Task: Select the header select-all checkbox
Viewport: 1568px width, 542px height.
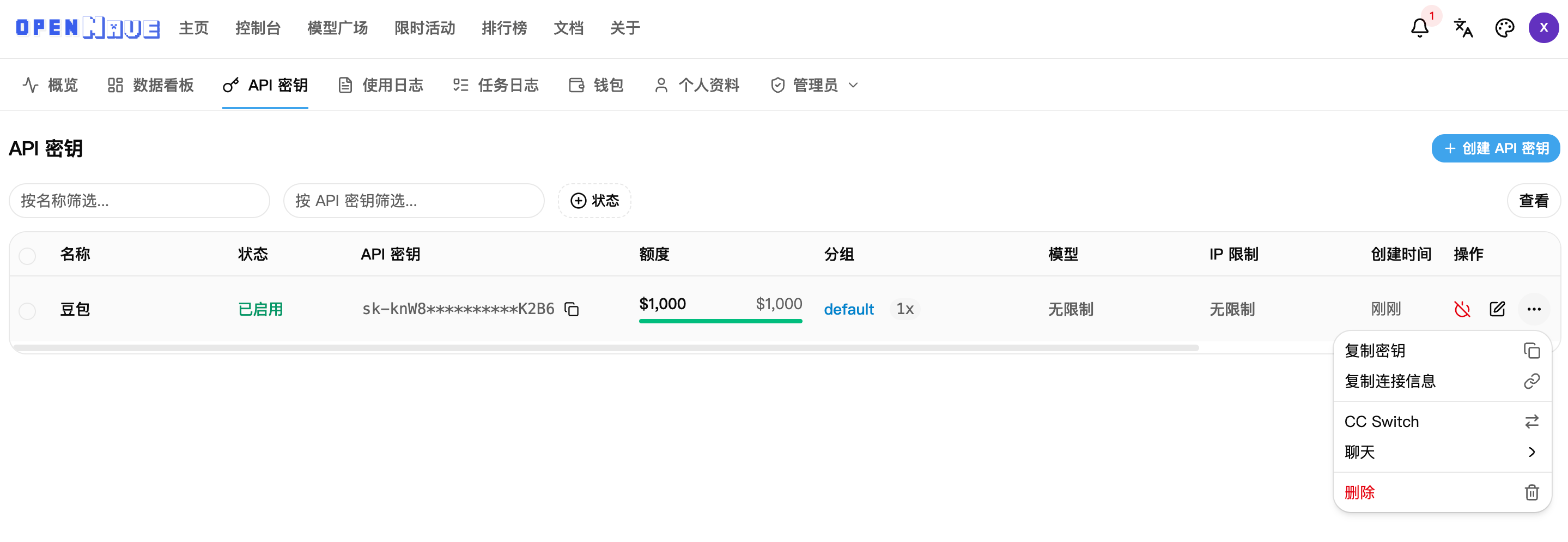Action: [27, 256]
